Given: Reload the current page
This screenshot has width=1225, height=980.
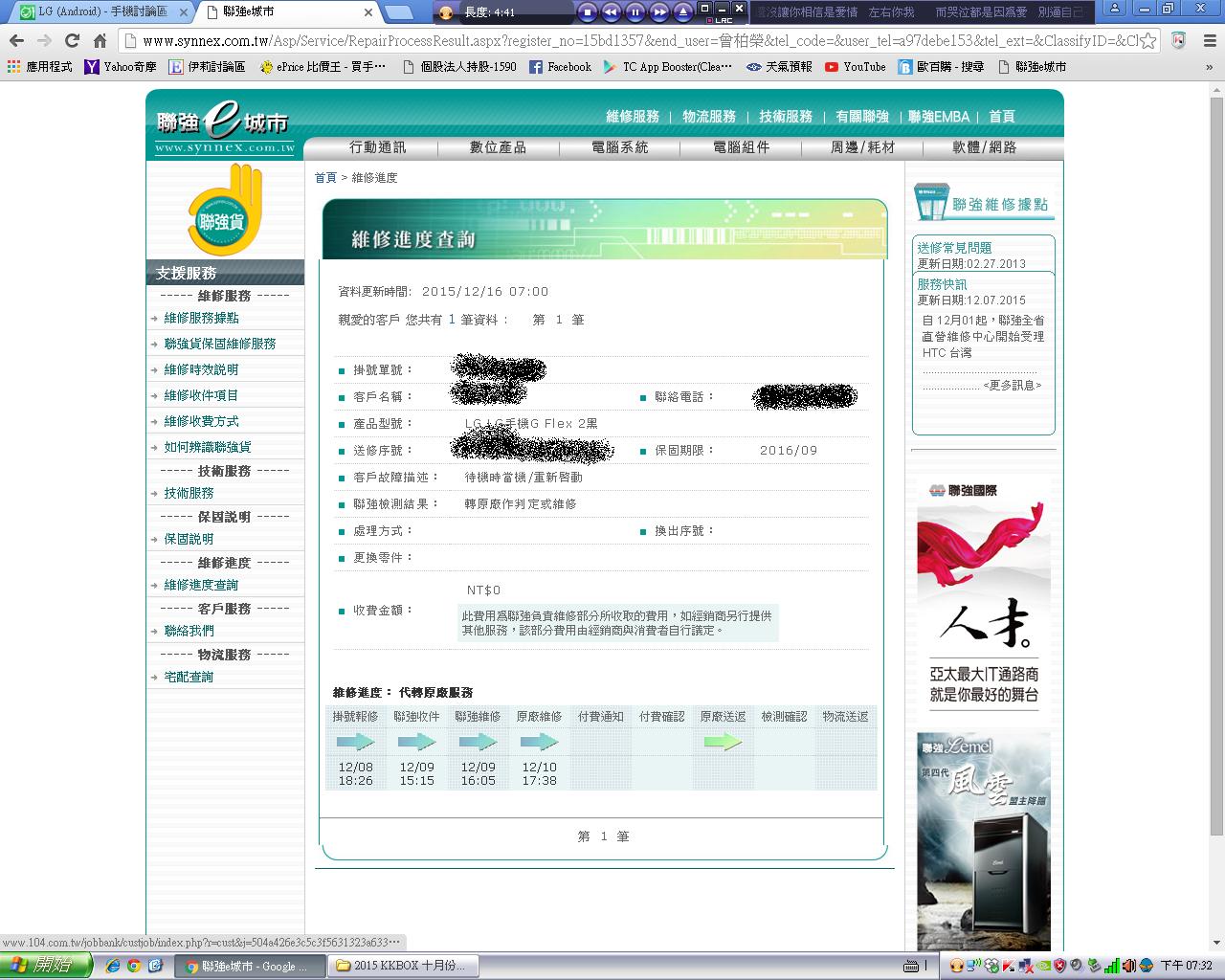Looking at the screenshot, I should [72, 41].
